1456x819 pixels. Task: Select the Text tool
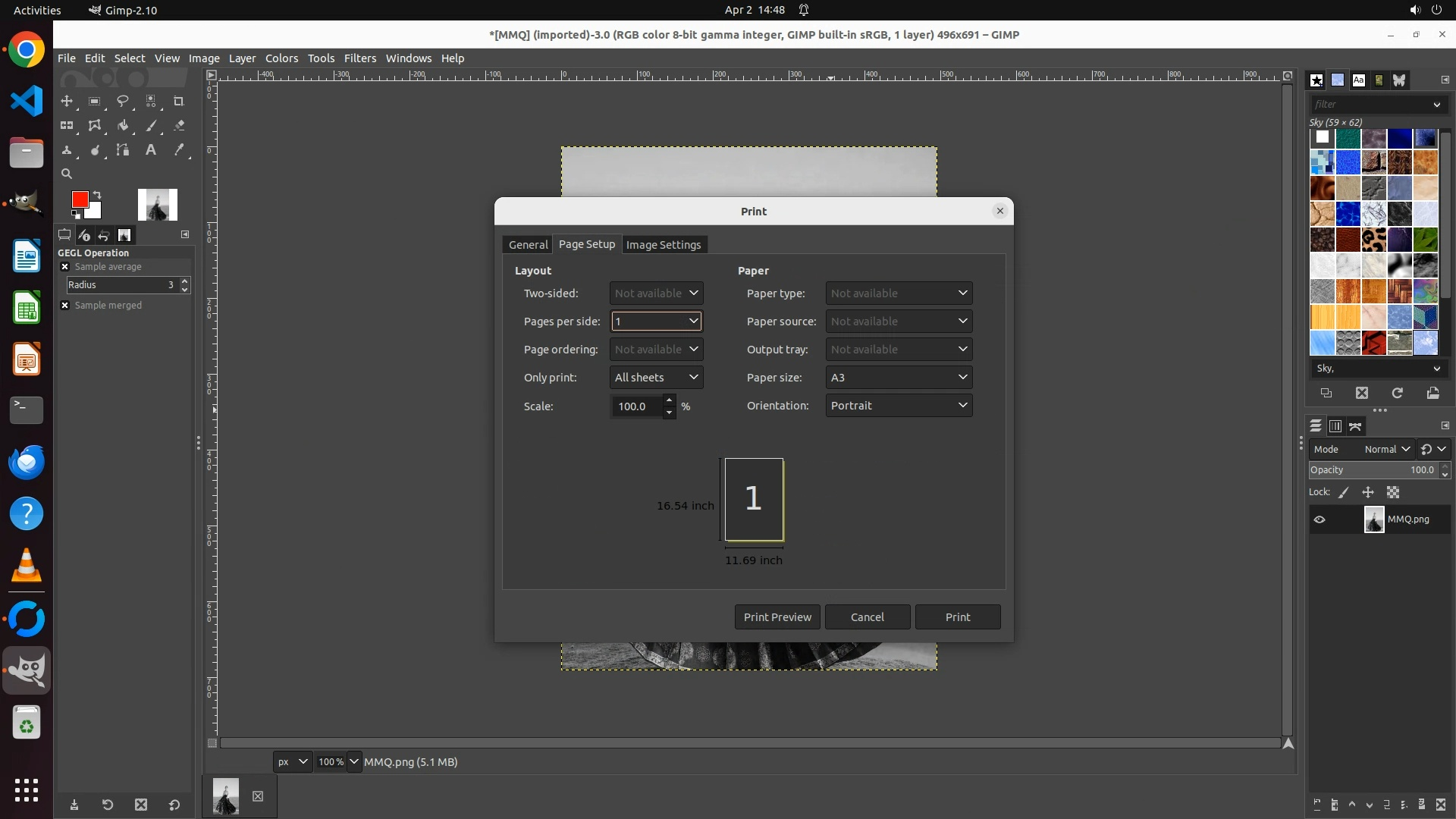click(151, 150)
